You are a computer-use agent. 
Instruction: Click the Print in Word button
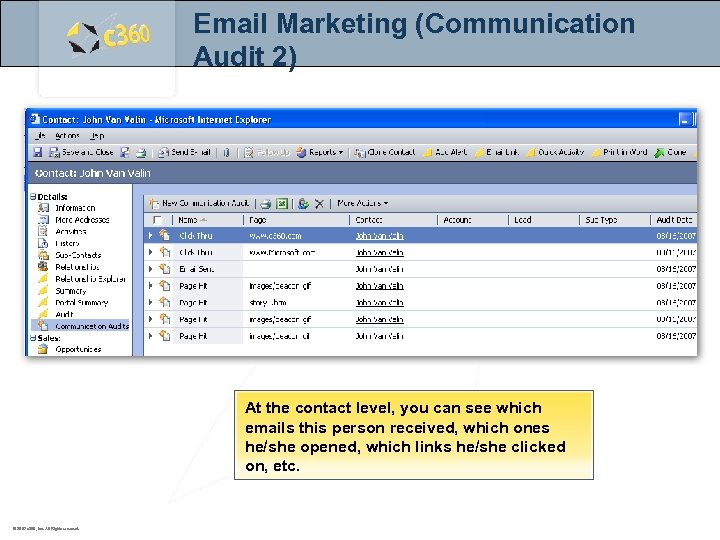coord(619,152)
